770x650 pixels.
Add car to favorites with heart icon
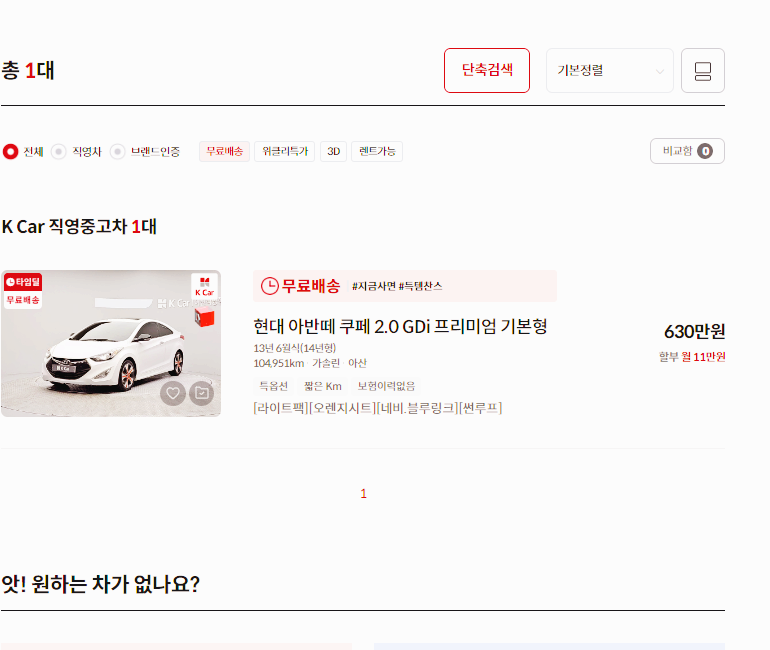pyautogui.click(x=172, y=393)
